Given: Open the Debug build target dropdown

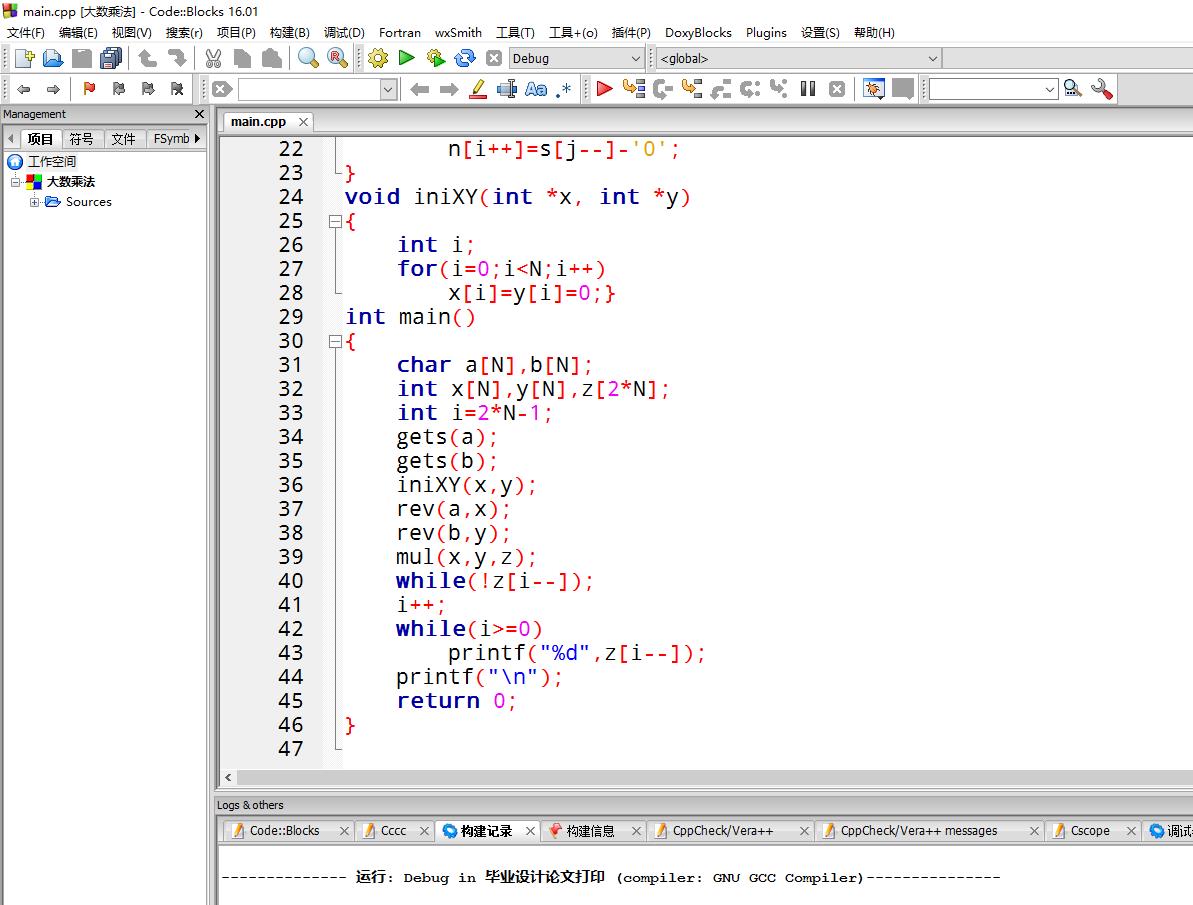Looking at the screenshot, I should 635,59.
